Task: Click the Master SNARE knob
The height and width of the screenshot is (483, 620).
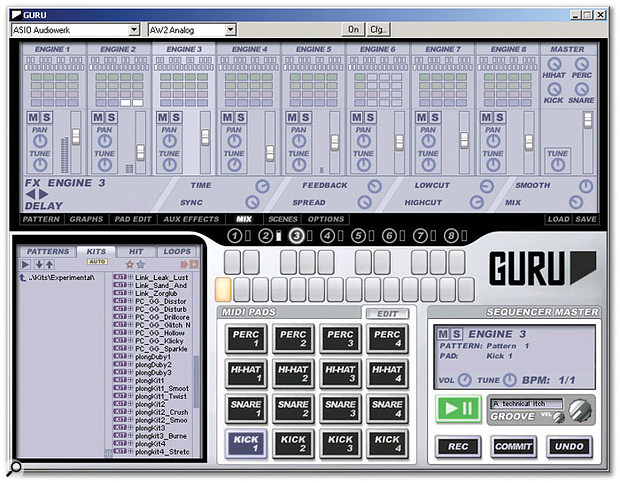Action: [582, 89]
